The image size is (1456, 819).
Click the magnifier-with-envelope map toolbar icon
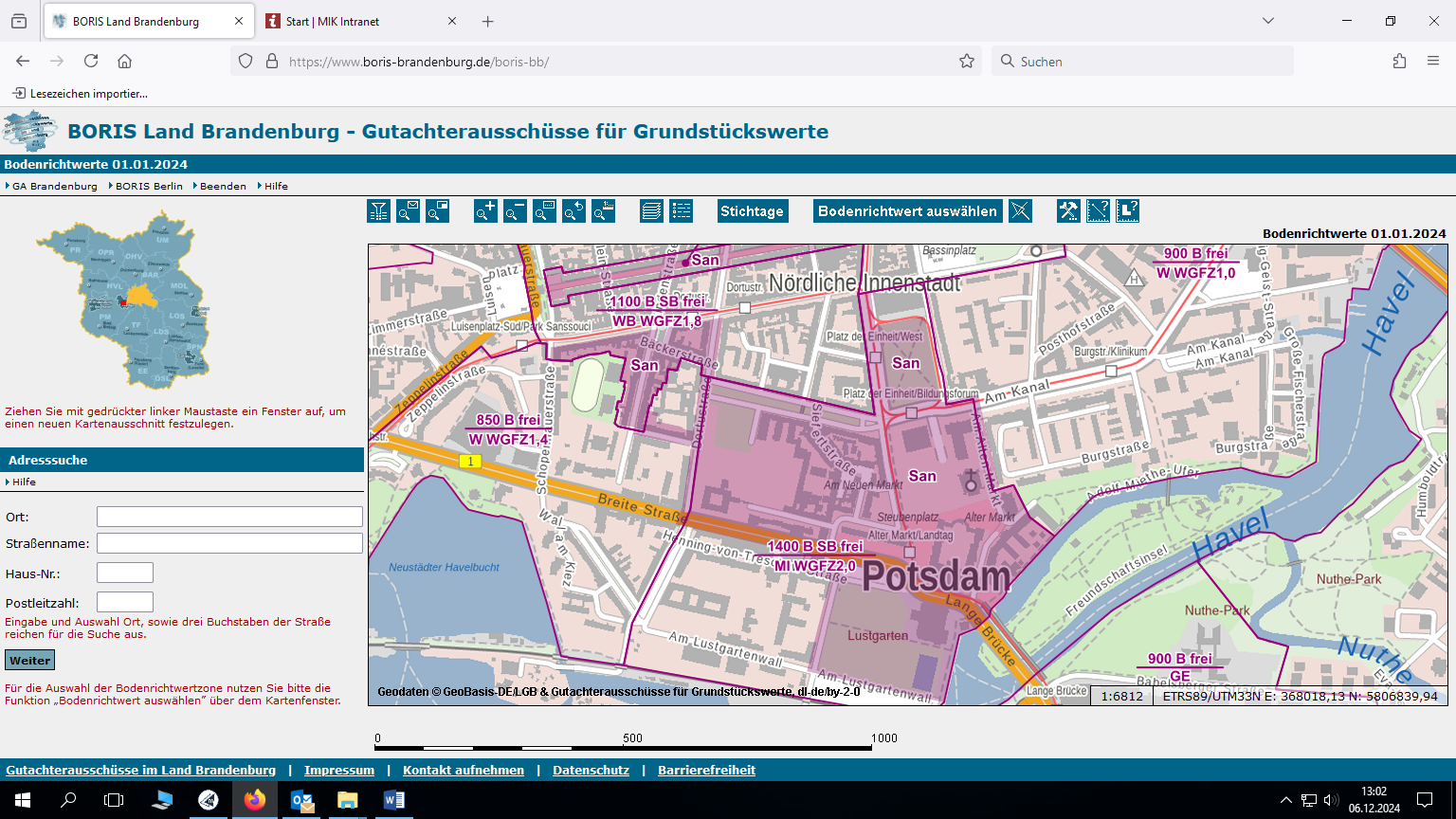tap(408, 210)
